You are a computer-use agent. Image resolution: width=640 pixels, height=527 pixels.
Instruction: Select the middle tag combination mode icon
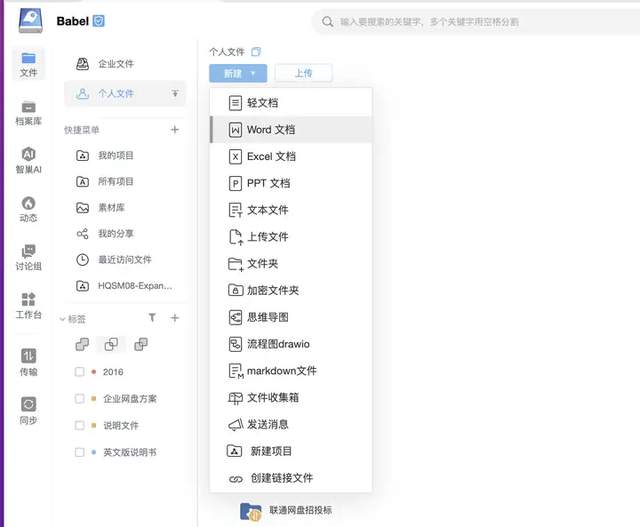point(111,345)
